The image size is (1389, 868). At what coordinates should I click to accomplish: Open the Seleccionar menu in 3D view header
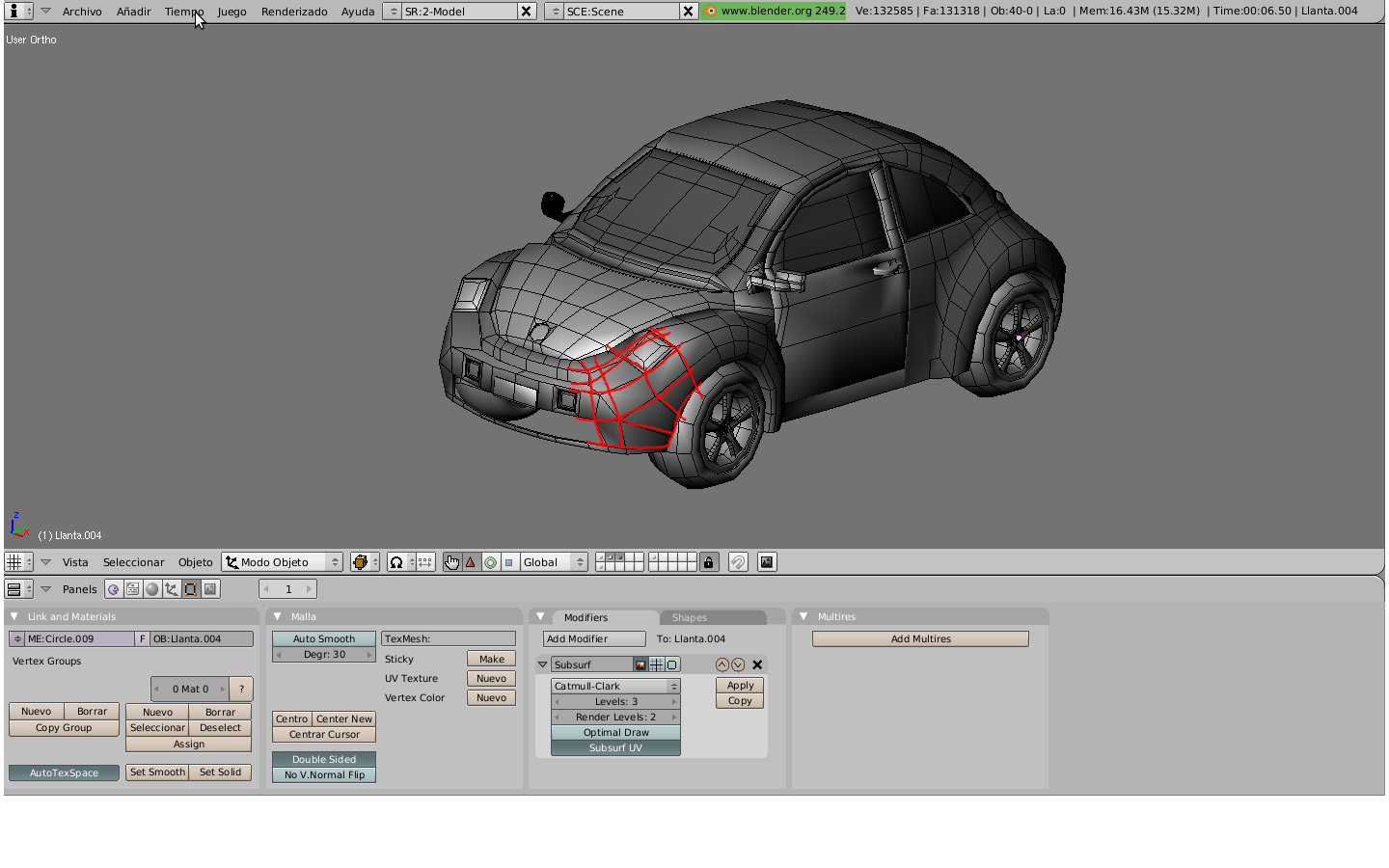pyautogui.click(x=134, y=562)
